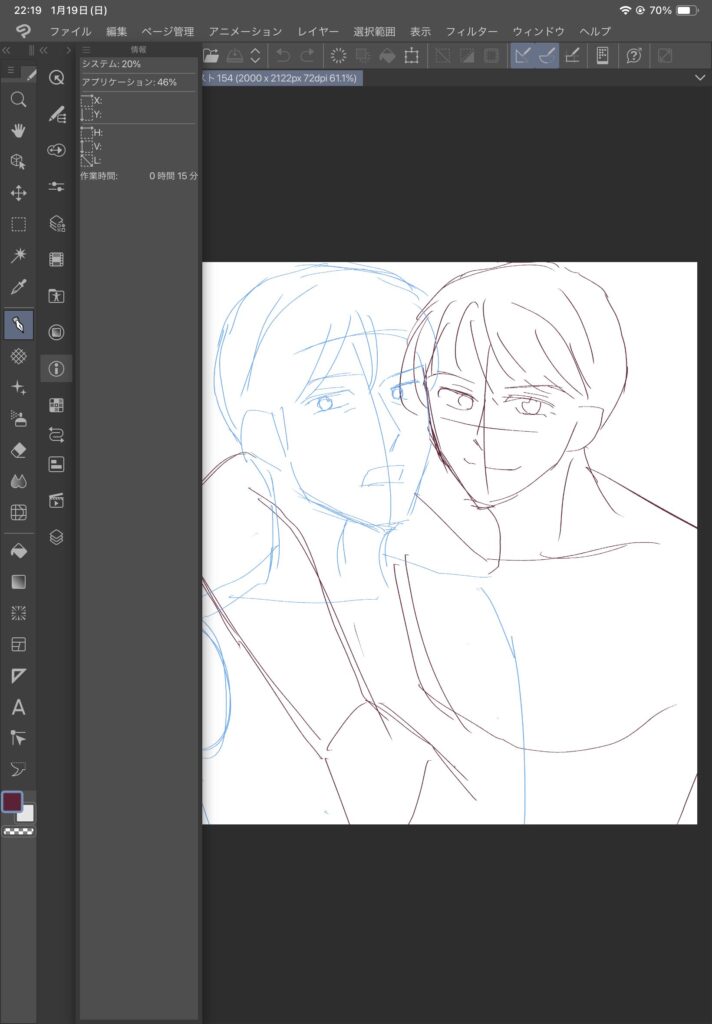Viewport: 712px width, 1024px height.
Task: Collapse the tool palette double-chevron
Action: click(x=7, y=50)
